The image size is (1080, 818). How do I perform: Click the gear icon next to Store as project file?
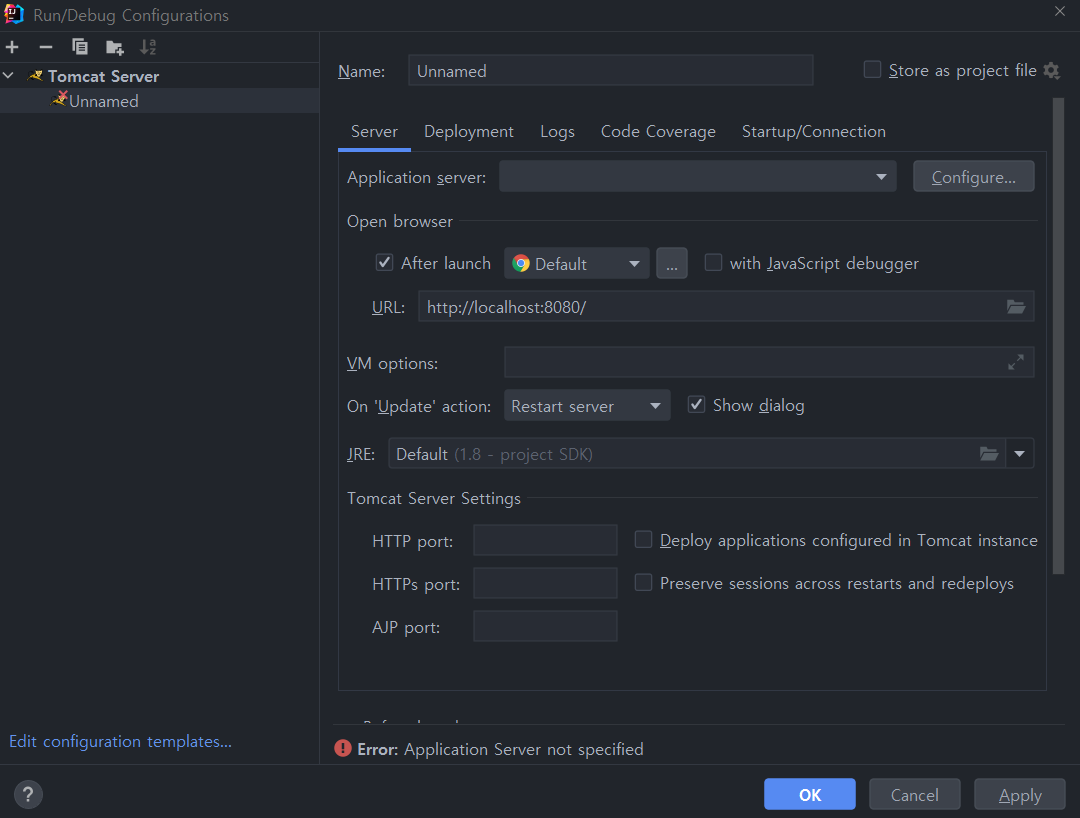[x=1051, y=70]
